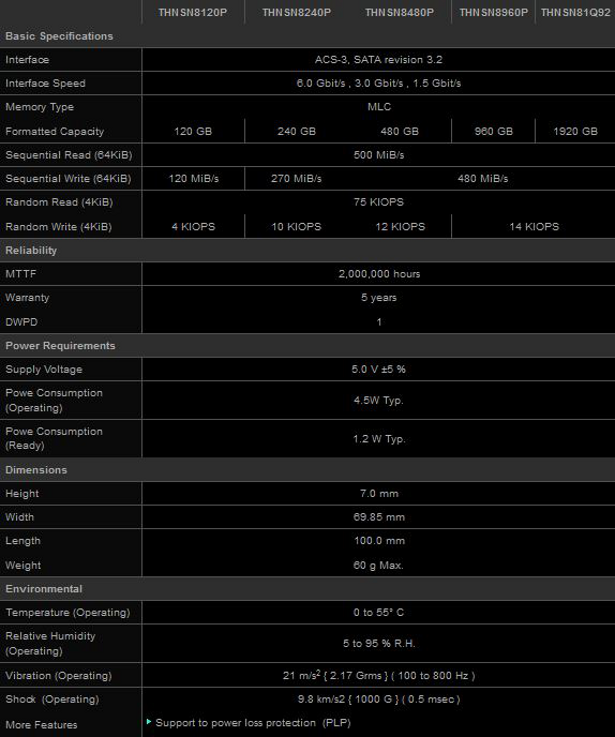Click the 14 KIOPS random write value
Viewport: 615px width, 737px height.
point(534,227)
